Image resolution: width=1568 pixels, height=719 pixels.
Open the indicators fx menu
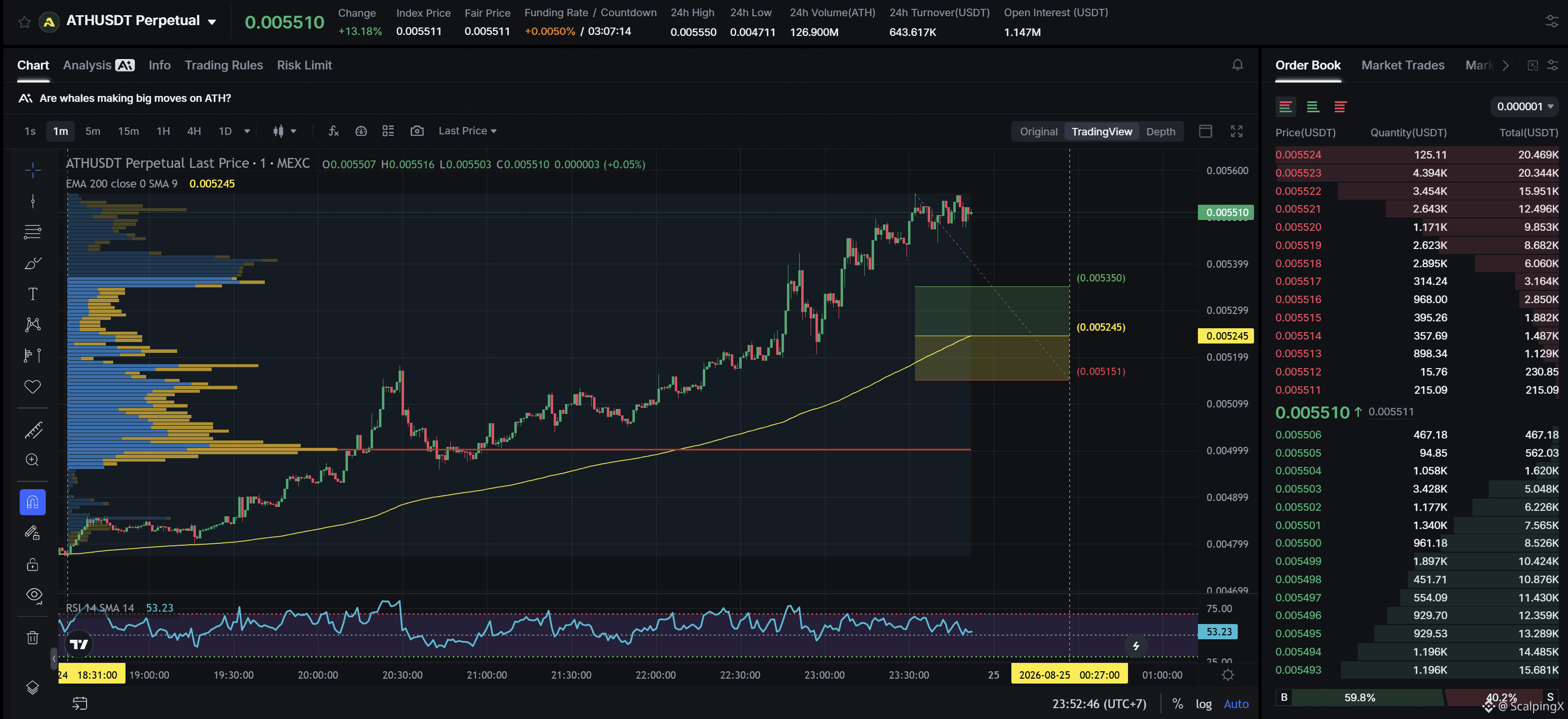[334, 131]
